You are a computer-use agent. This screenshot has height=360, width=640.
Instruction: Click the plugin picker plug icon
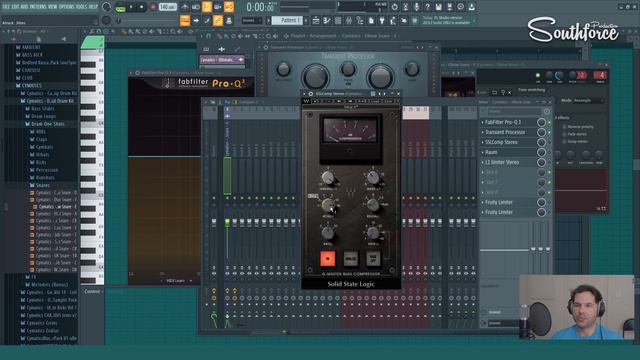click(x=382, y=20)
